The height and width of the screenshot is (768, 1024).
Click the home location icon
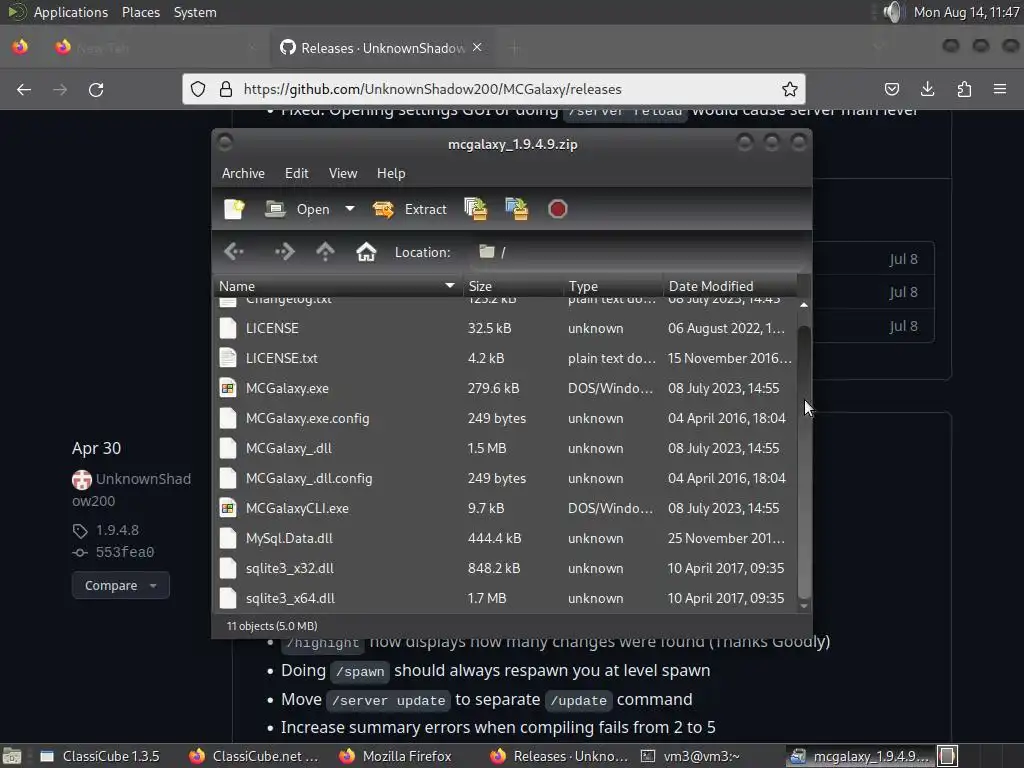click(x=366, y=251)
